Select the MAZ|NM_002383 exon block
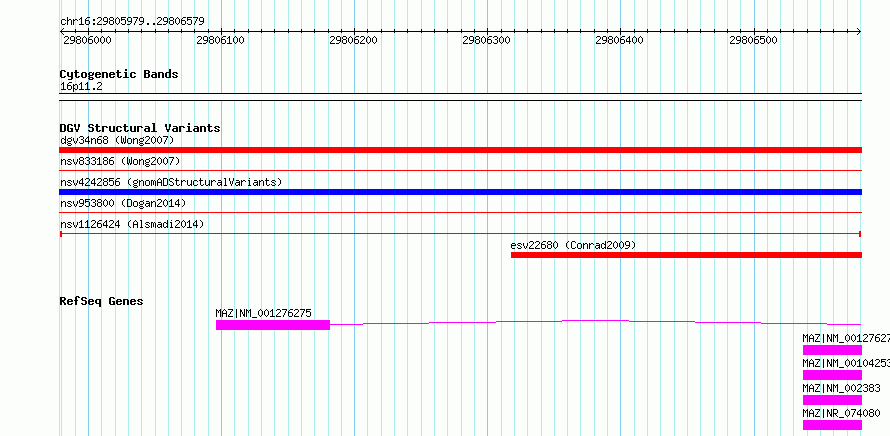Screen dimensions: 890x436 [832, 400]
